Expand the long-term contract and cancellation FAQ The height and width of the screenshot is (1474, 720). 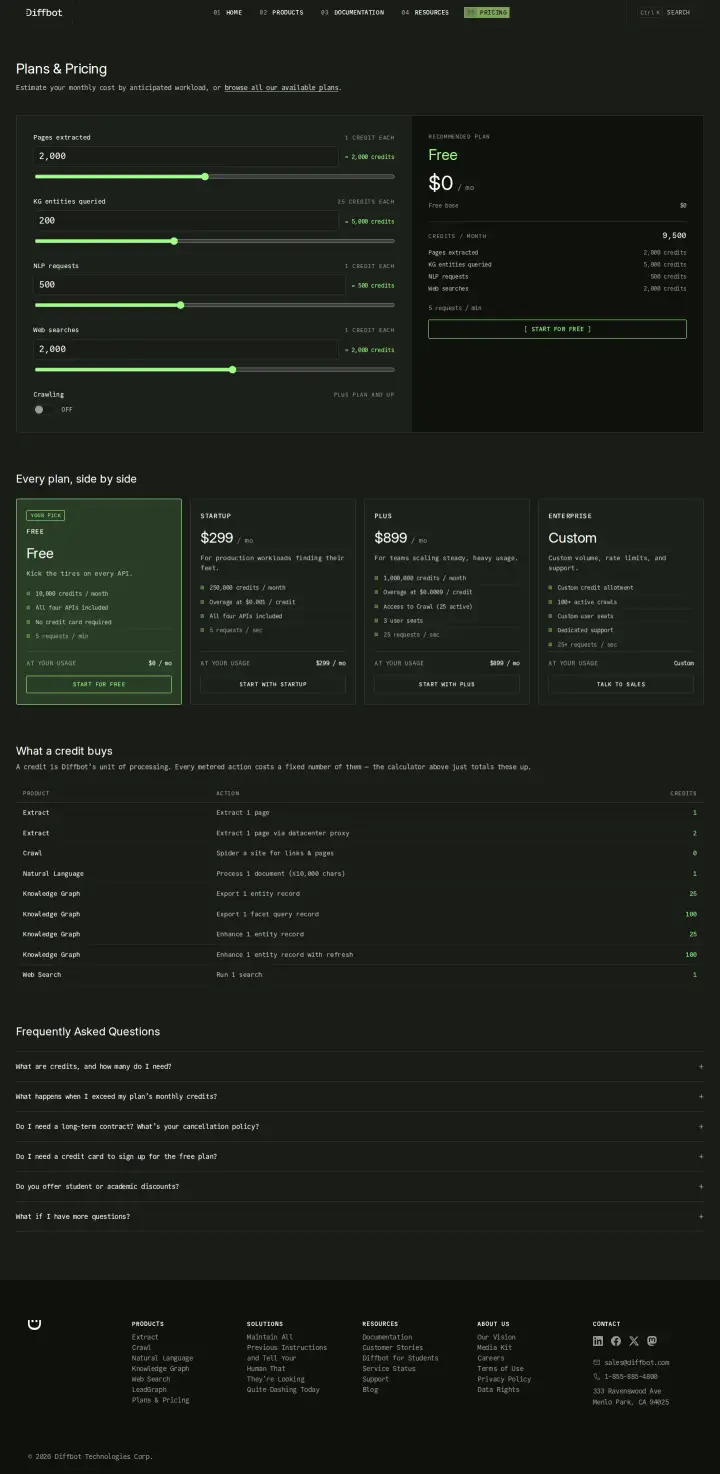359,1127
